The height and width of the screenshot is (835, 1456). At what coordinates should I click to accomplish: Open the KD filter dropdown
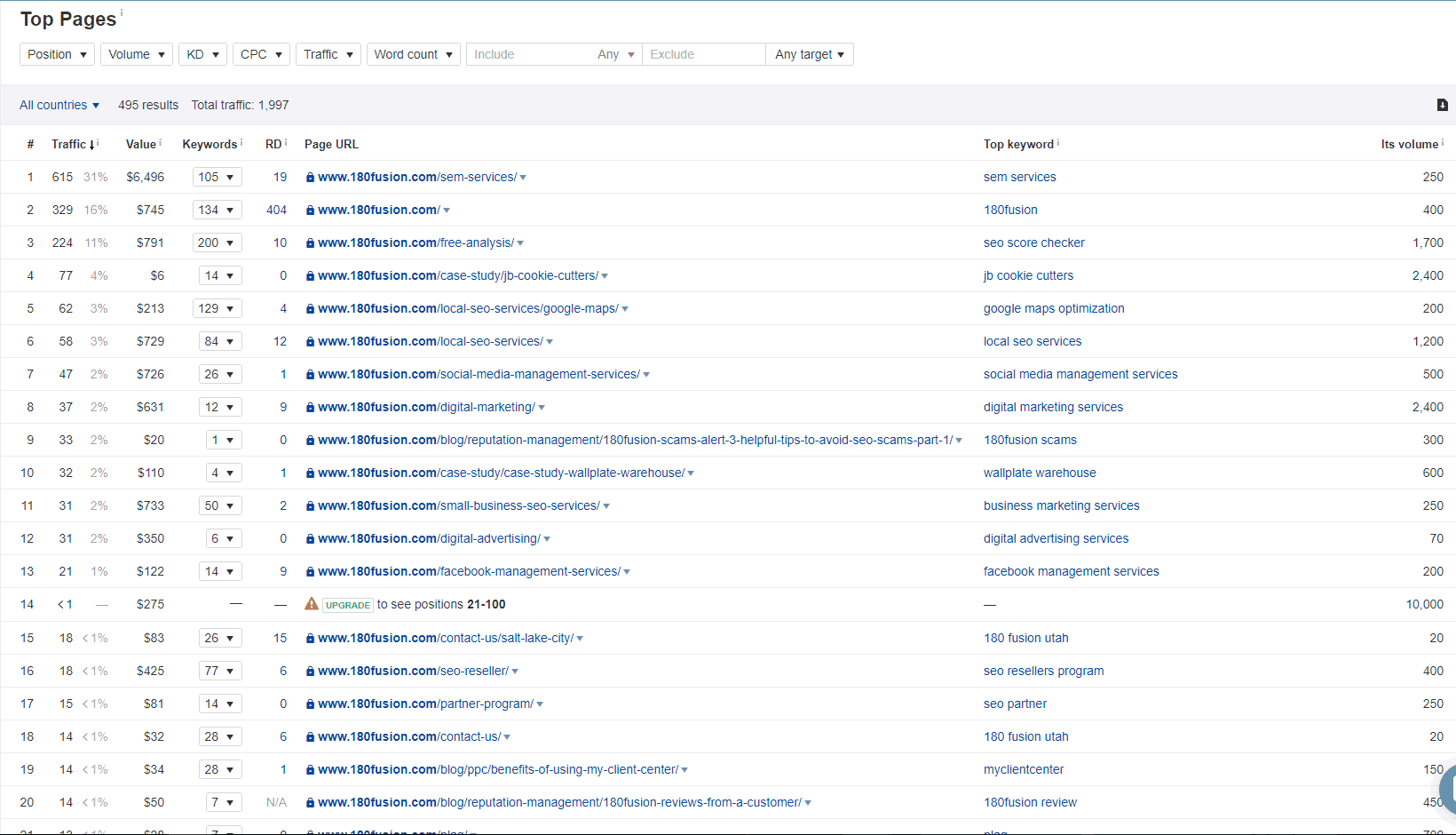(202, 54)
